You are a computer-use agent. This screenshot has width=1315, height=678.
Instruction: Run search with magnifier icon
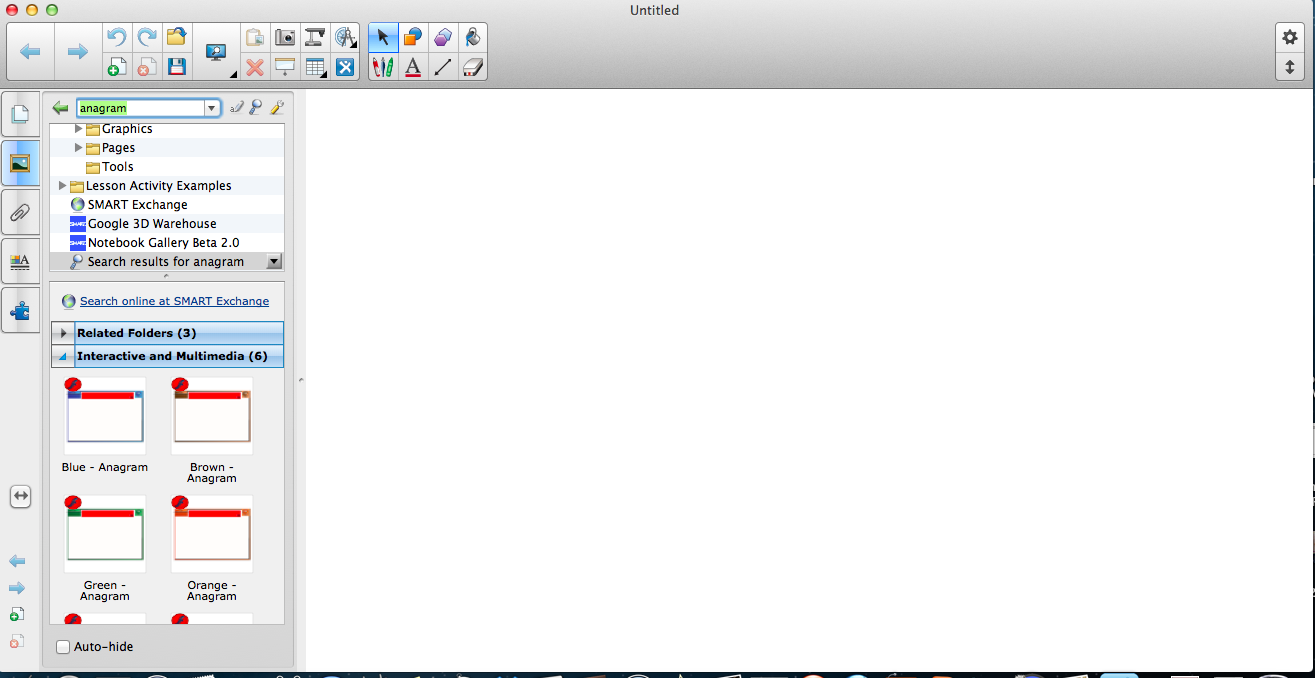tap(256, 108)
